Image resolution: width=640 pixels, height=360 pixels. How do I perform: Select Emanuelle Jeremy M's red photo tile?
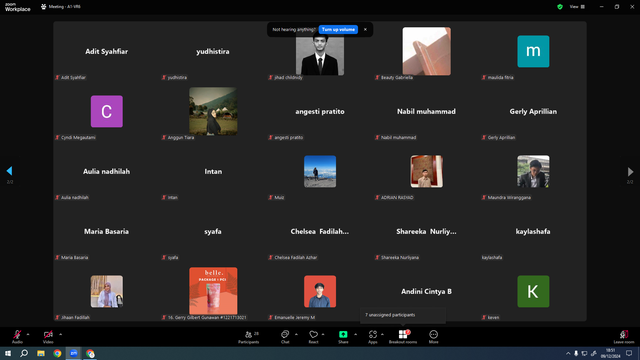click(x=320, y=291)
